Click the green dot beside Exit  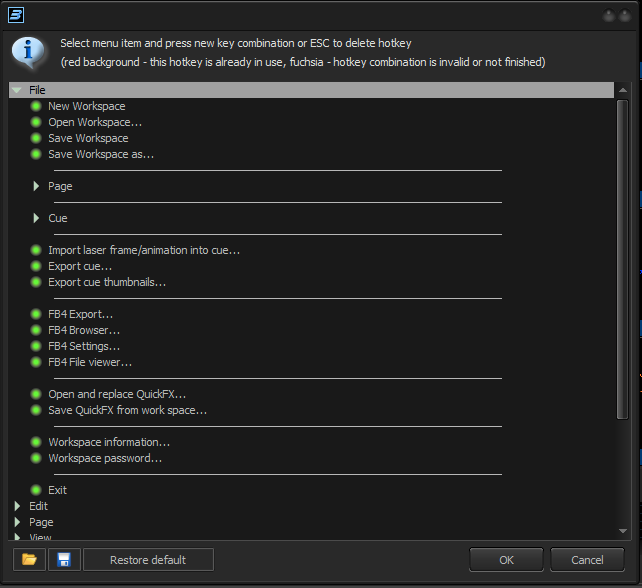(x=37, y=490)
